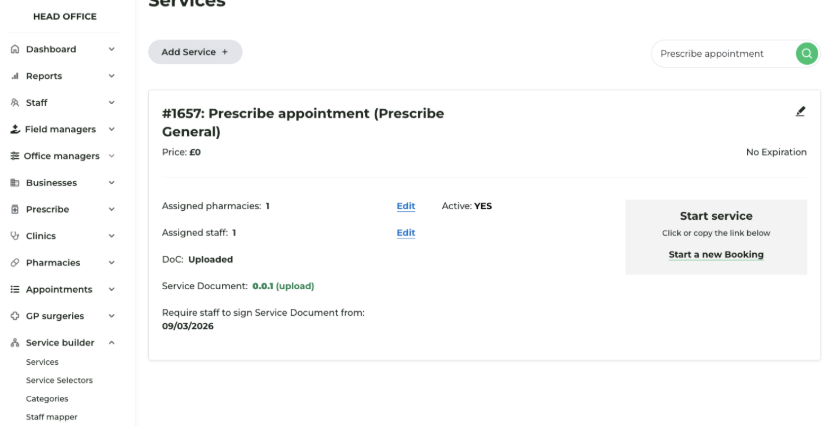Viewport: 828px width, 426px height.
Task: Open the Start a new Booking link
Action: pyautogui.click(x=716, y=254)
